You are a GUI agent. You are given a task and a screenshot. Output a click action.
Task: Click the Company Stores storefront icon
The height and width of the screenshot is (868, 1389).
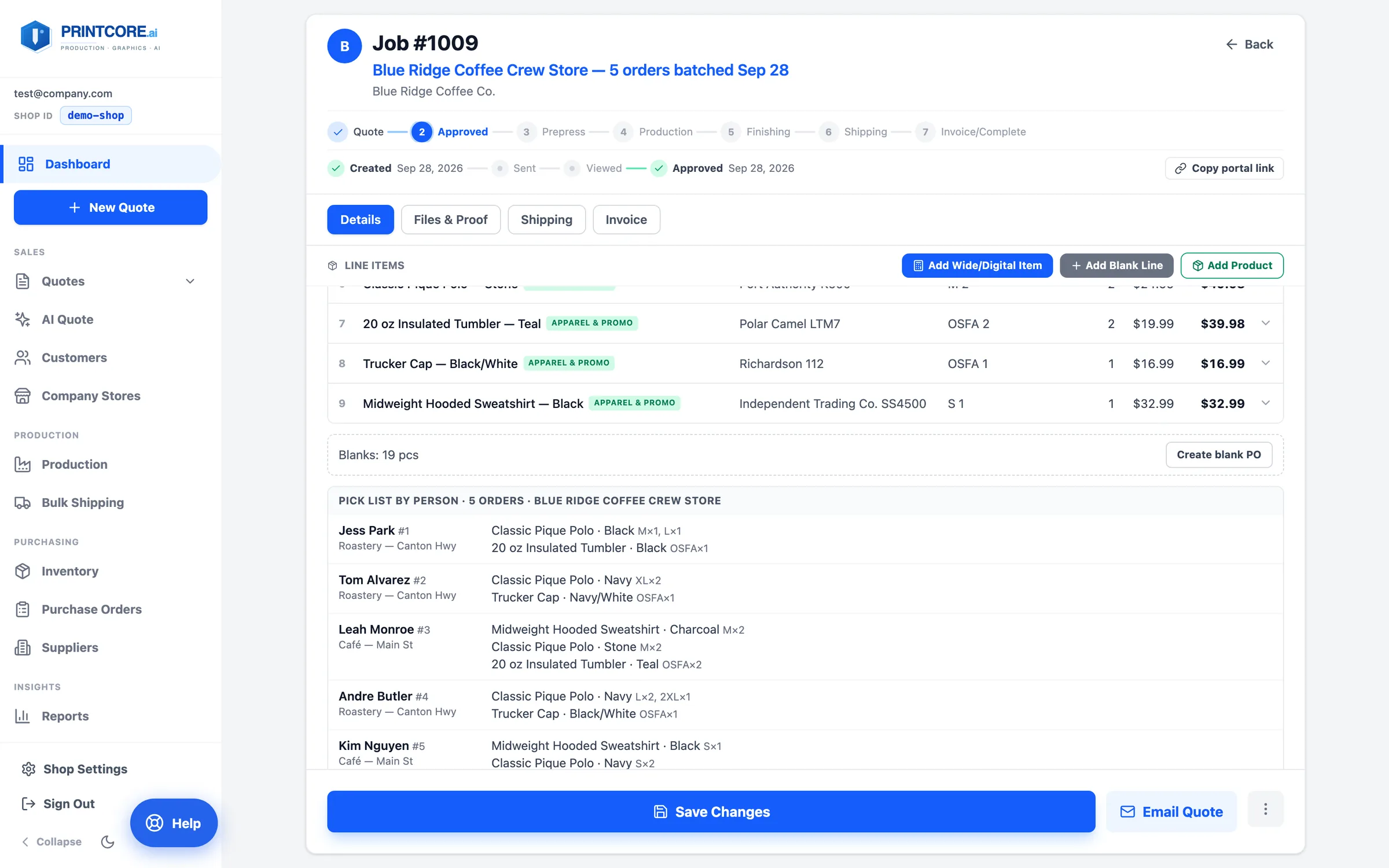[x=23, y=396]
